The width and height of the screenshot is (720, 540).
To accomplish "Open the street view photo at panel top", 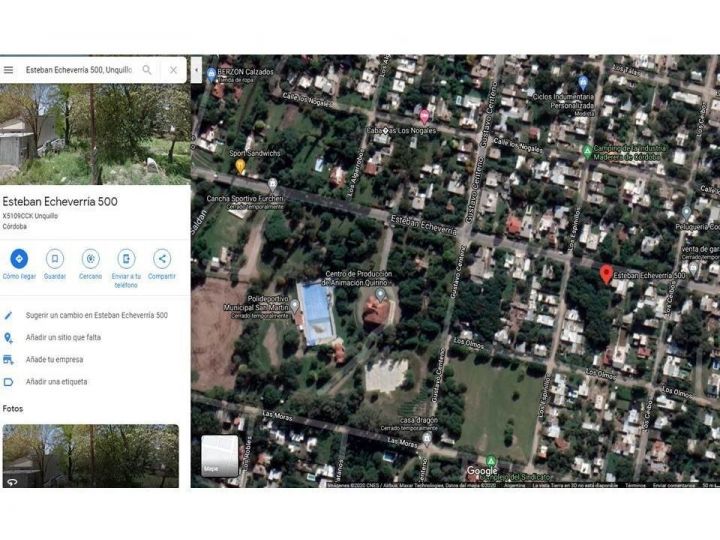I will (x=95, y=134).
